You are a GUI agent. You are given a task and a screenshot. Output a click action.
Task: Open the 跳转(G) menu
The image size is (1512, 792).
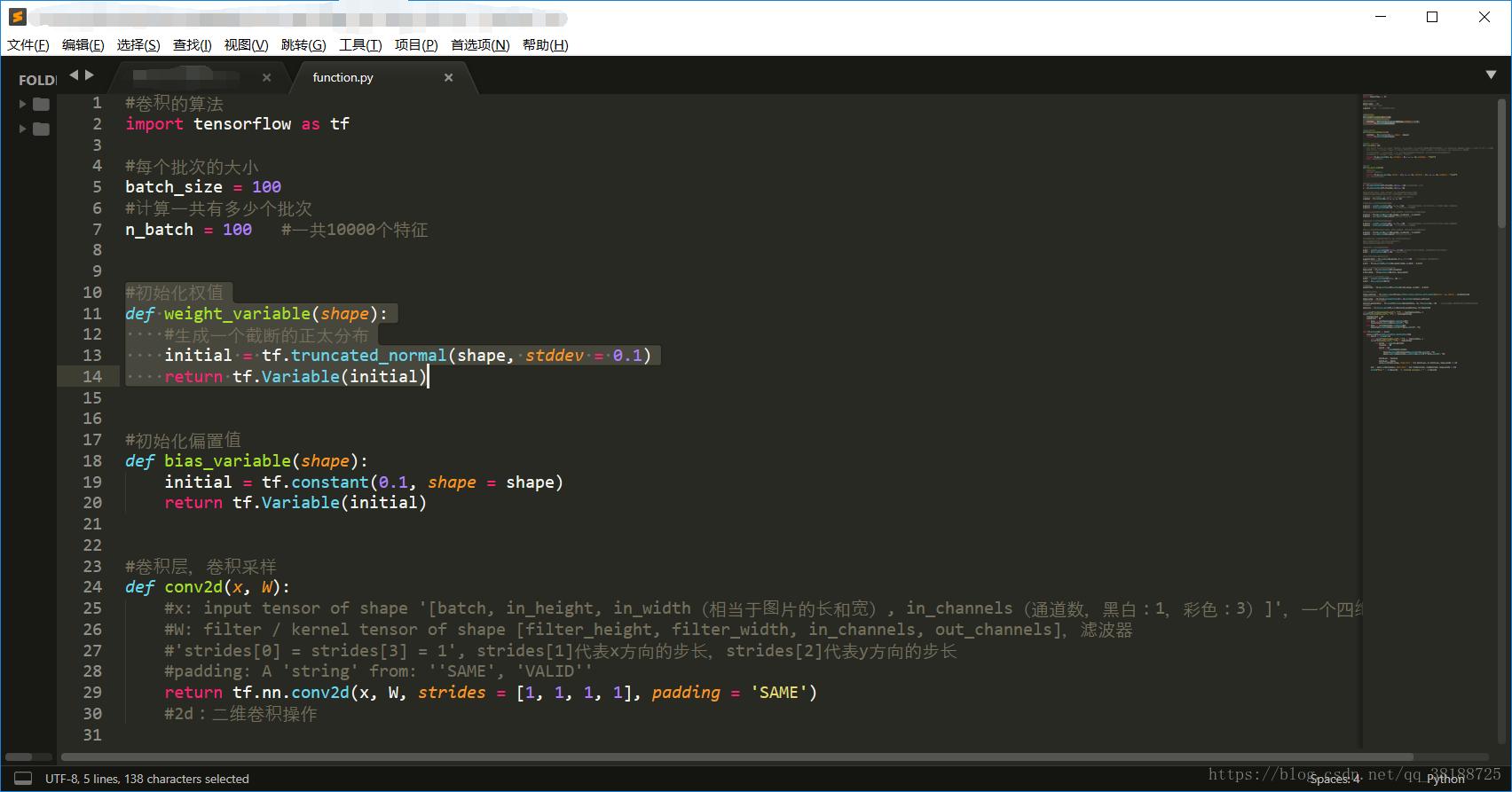[x=303, y=45]
